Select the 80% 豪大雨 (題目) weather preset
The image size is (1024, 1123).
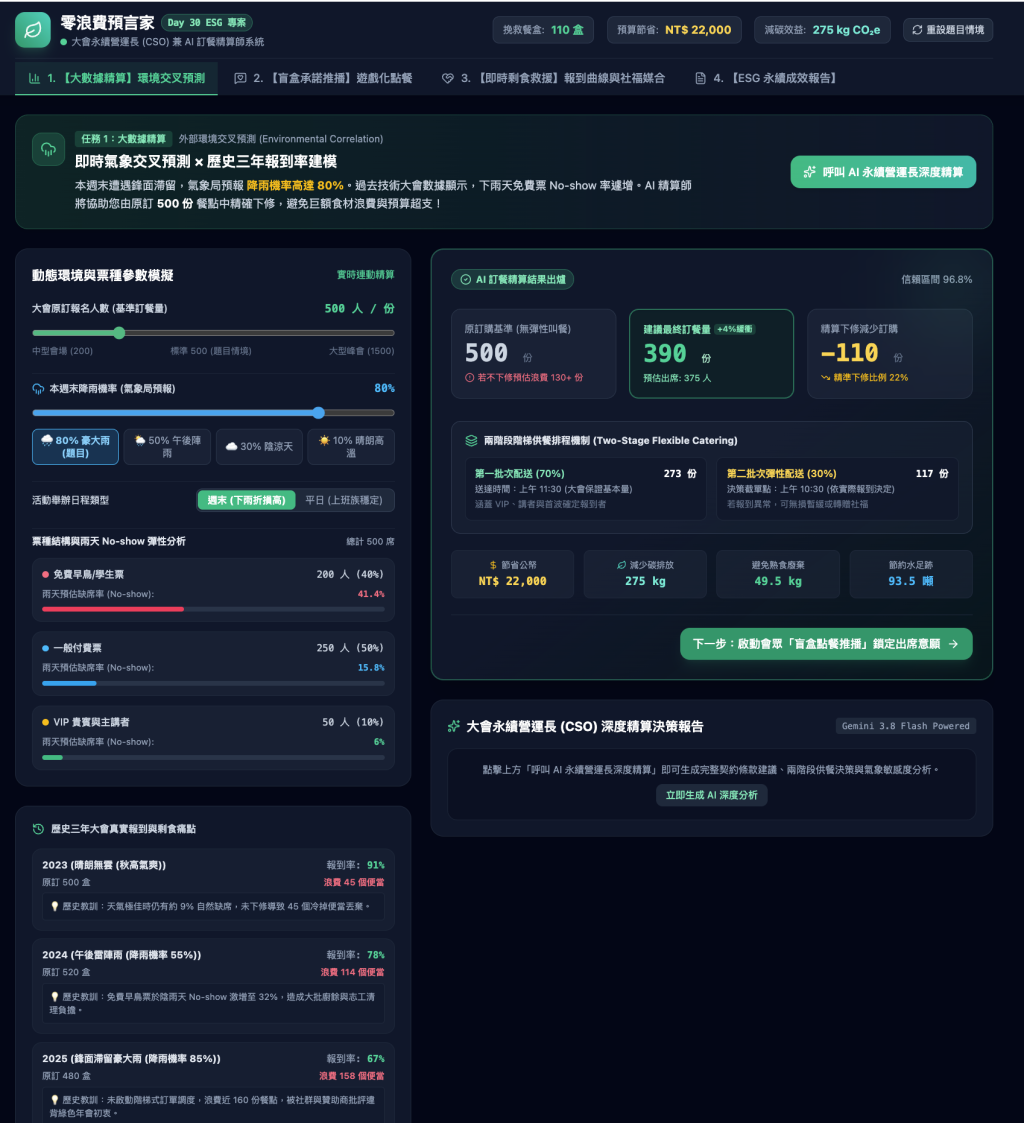tap(75, 447)
